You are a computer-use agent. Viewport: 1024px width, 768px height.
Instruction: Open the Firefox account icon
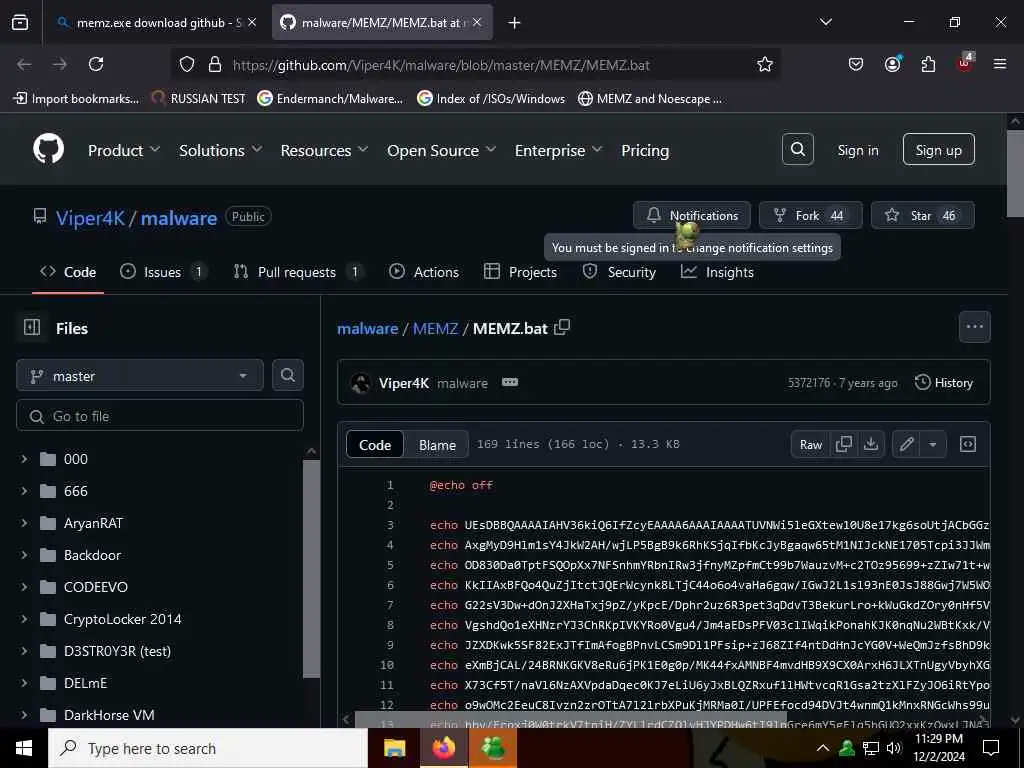[x=892, y=64]
